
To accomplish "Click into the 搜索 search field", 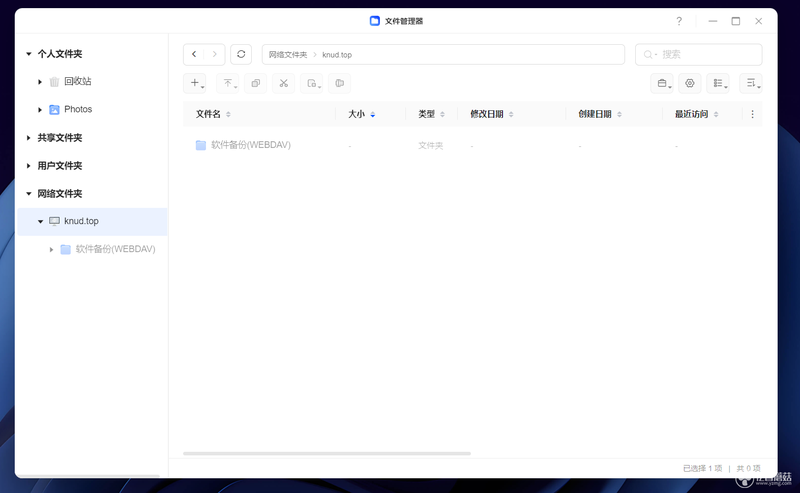I will point(698,55).
